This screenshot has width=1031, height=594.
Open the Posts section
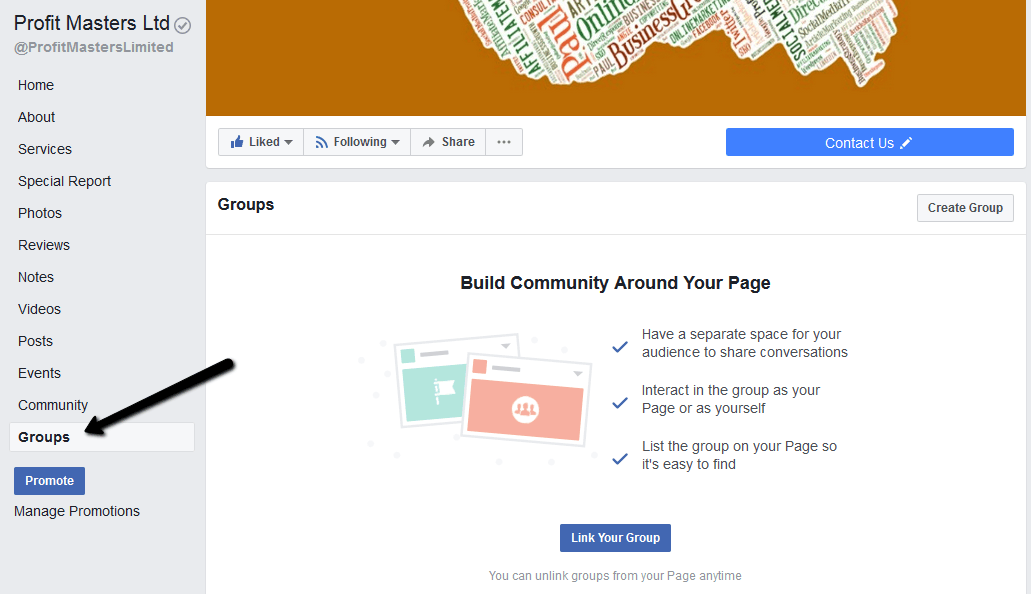pos(36,341)
